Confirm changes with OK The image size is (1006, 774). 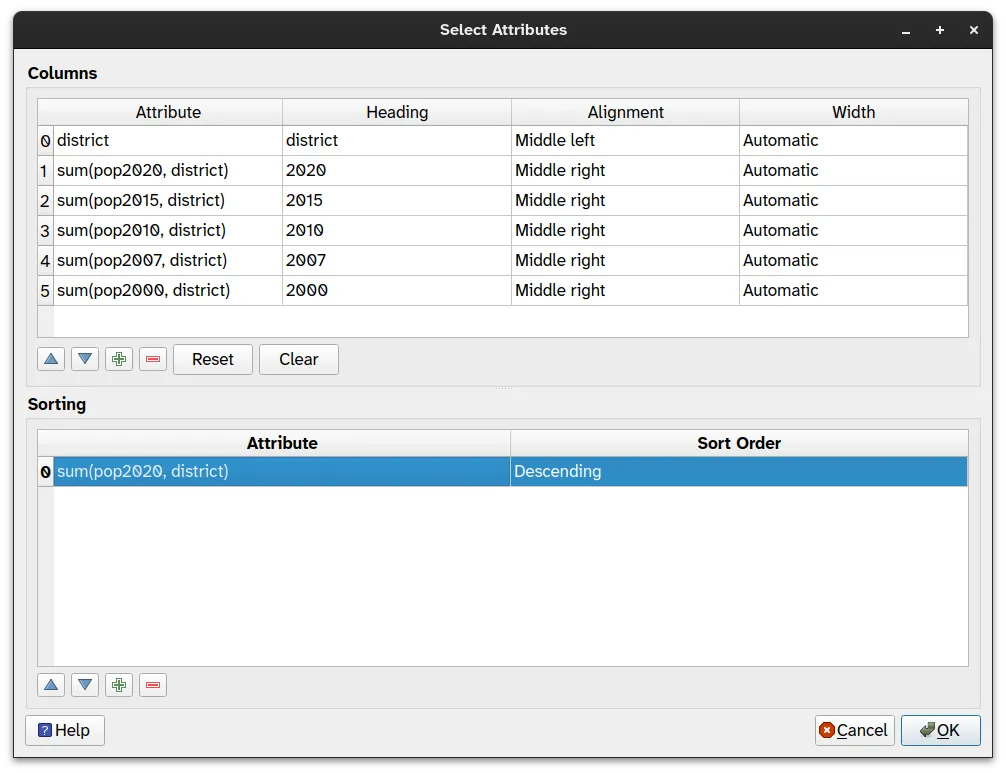[940, 730]
